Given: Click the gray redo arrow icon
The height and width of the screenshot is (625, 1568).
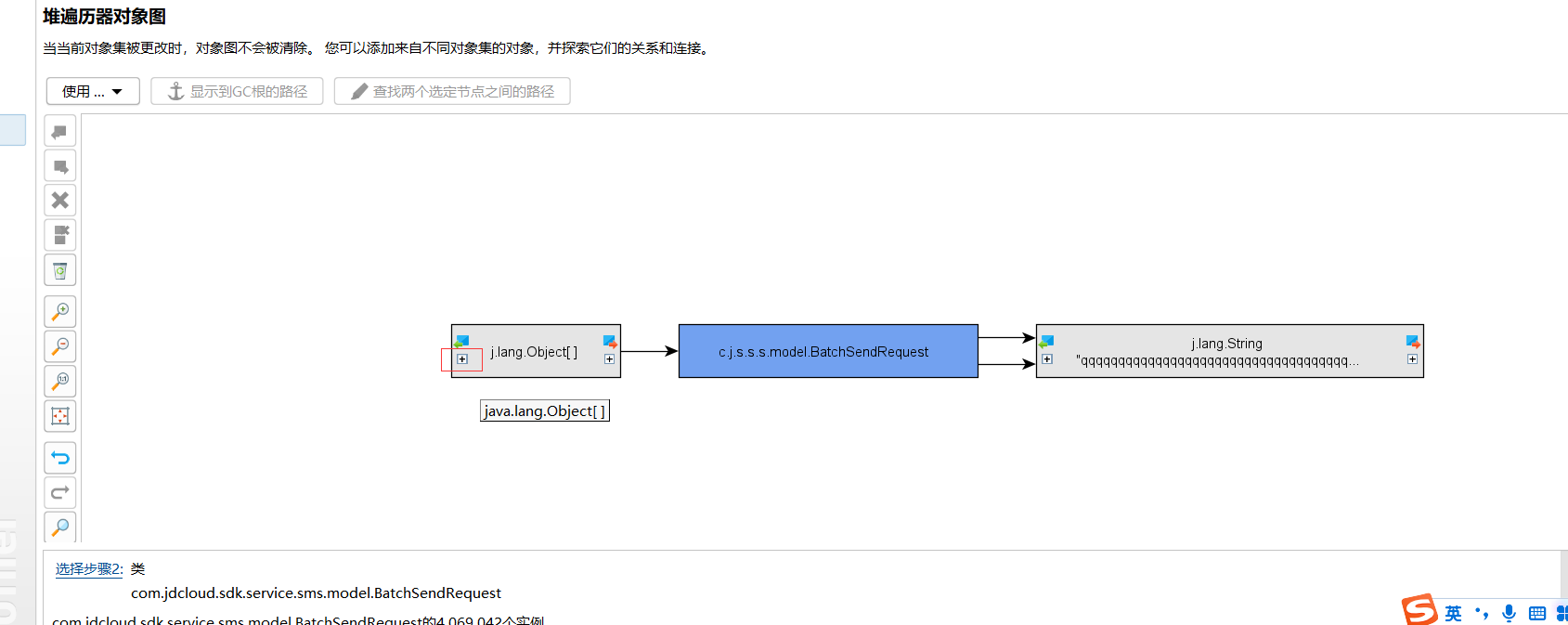Looking at the screenshot, I should coord(60,492).
